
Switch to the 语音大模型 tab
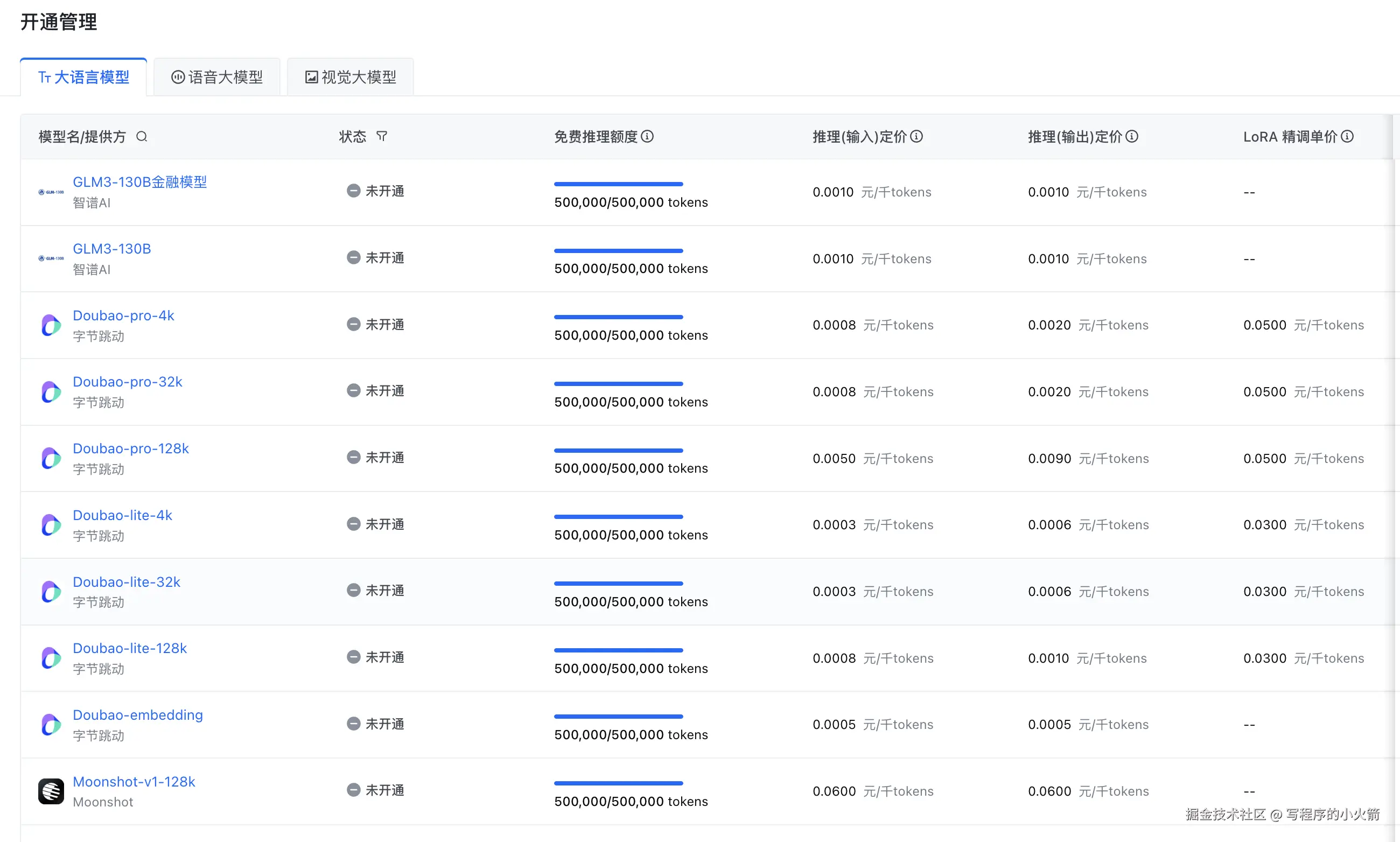point(218,77)
